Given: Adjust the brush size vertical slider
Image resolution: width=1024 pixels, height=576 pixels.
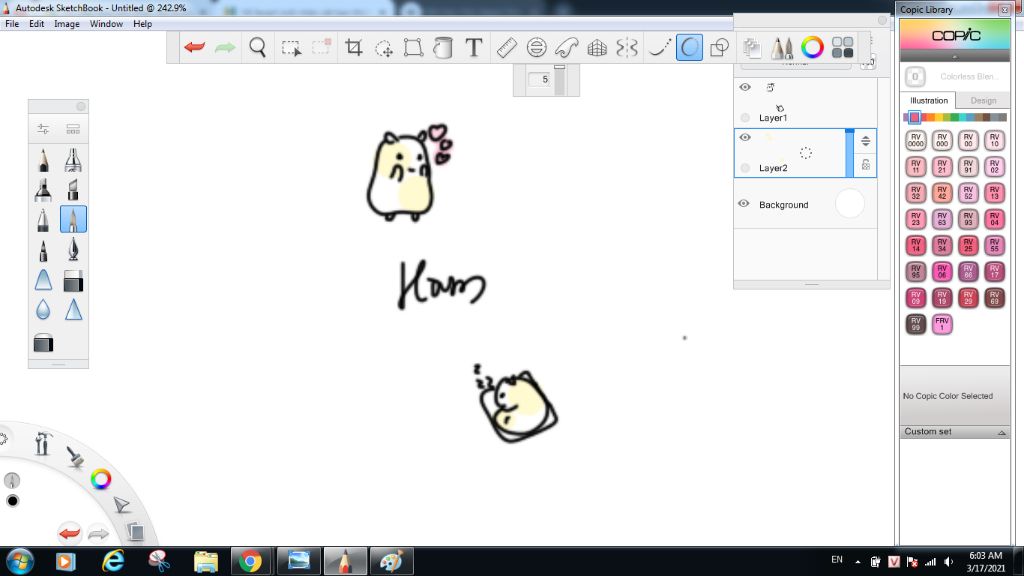Looking at the screenshot, I should coord(560,80).
